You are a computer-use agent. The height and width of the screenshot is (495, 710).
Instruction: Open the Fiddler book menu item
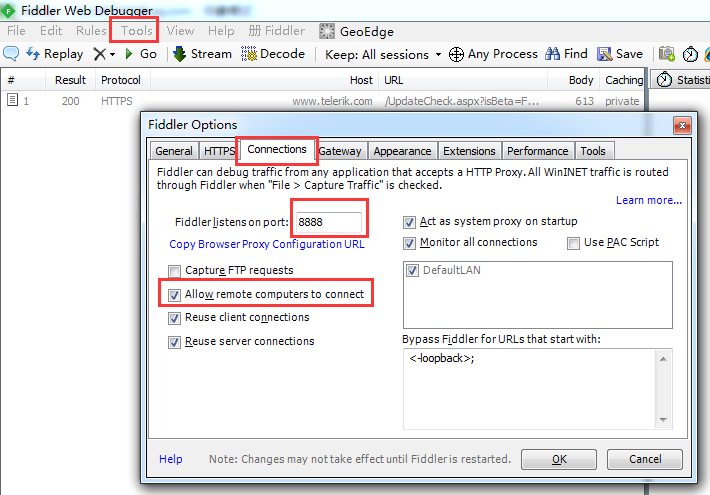277,31
